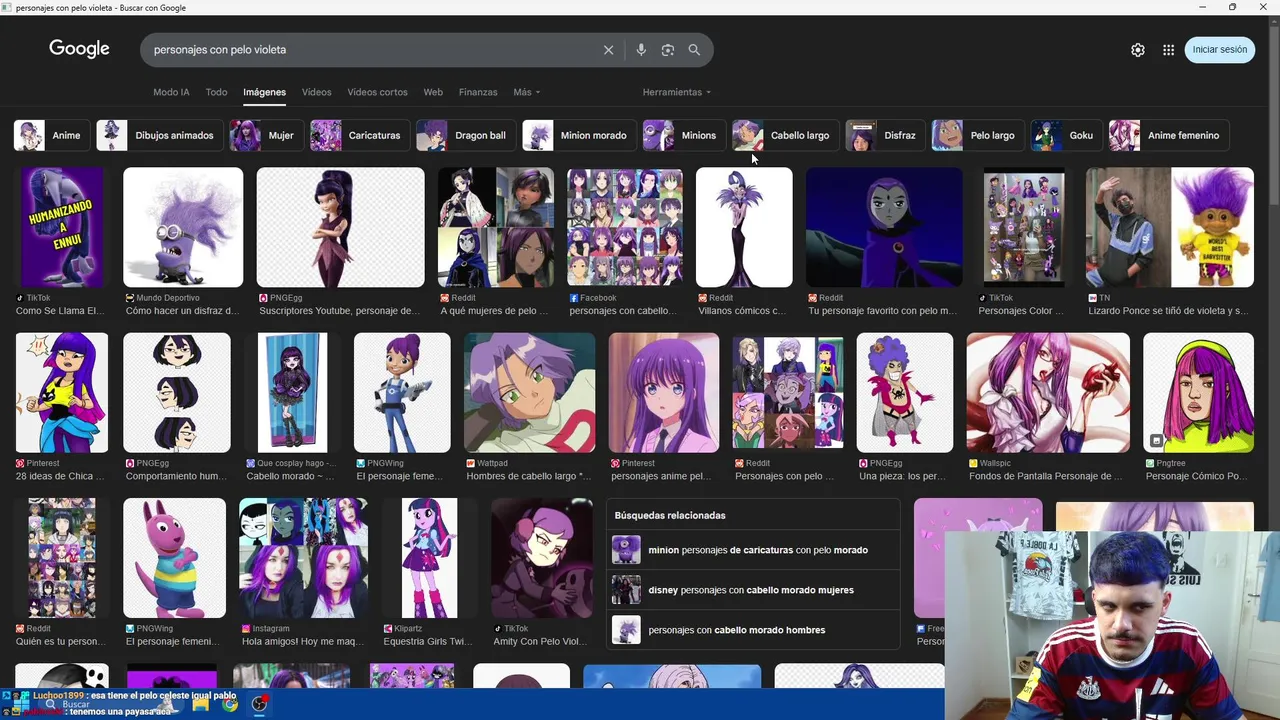The height and width of the screenshot is (720, 1280).
Task: Filter by the Pelo largo chip
Action: click(978, 135)
